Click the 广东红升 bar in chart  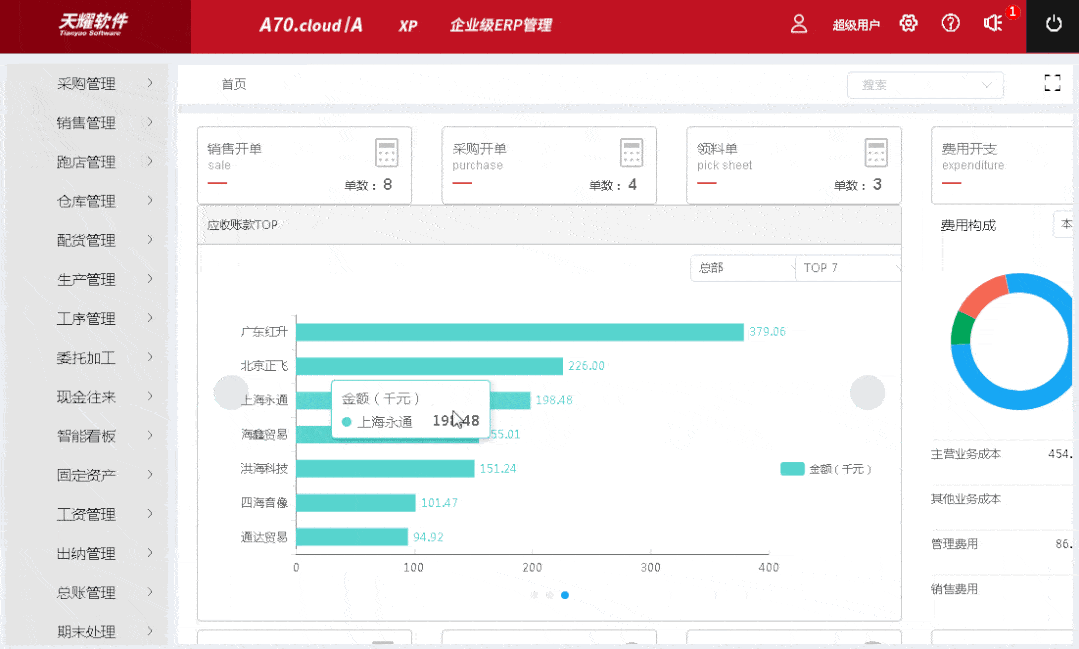(519, 332)
